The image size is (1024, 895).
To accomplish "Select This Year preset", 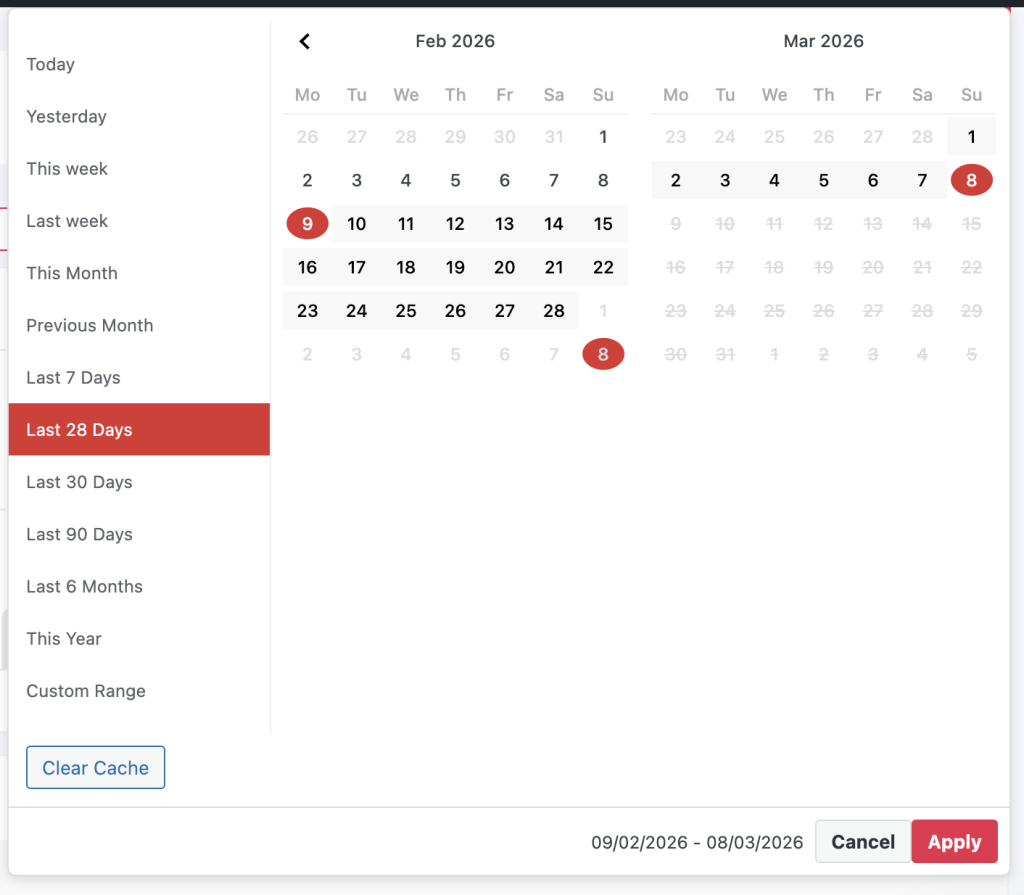I will tap(64, 638).
